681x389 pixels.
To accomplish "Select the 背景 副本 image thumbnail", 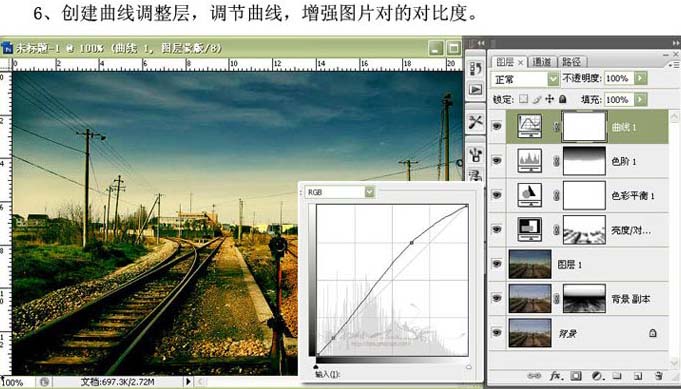I will [x=530, y=298].
